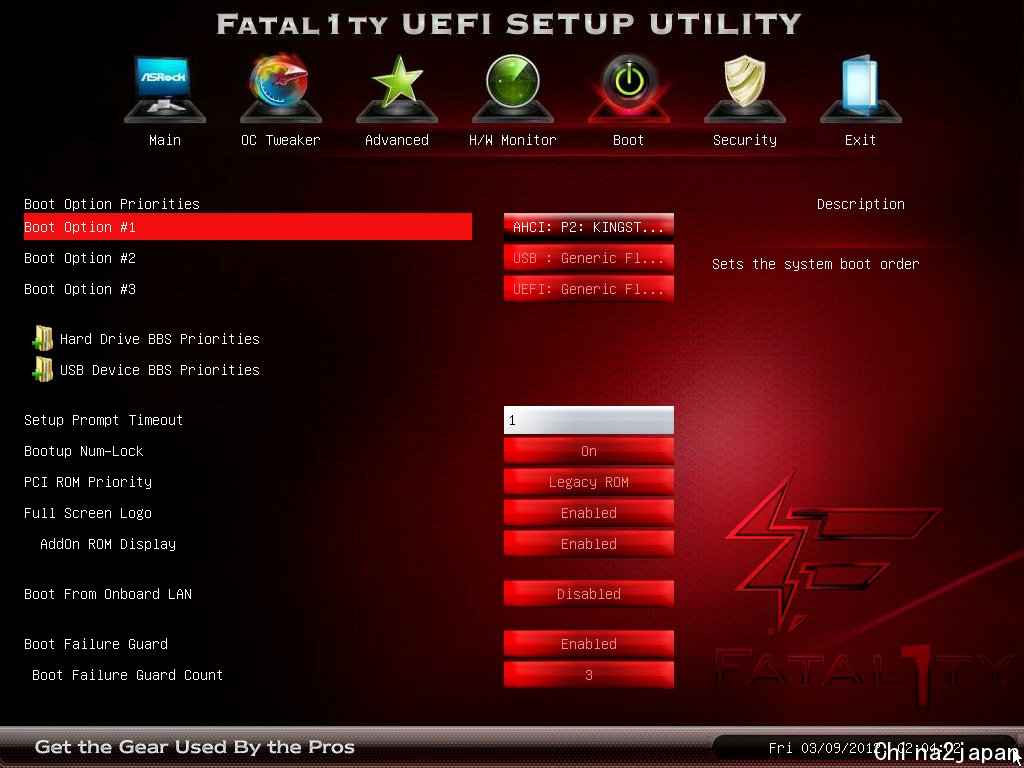Select the Boot Failure Guard Count label

pos(127,675)
